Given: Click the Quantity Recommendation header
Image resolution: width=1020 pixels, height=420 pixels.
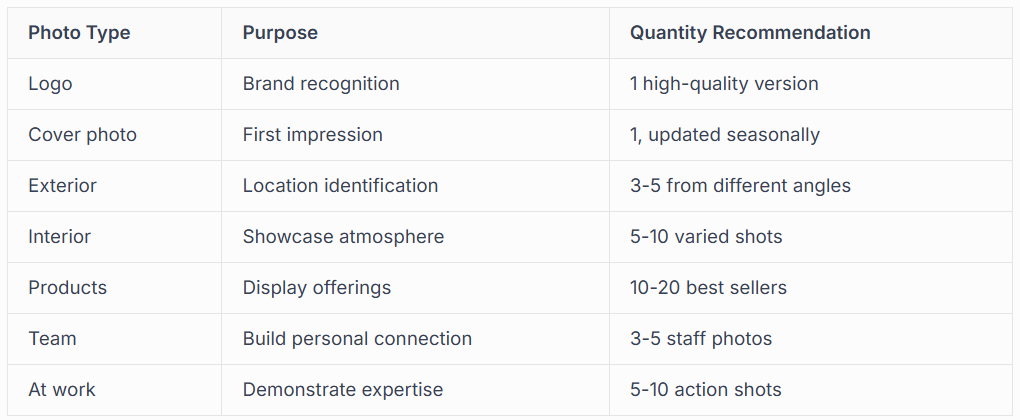Looking at the screenshot, I should click(750, 33).
